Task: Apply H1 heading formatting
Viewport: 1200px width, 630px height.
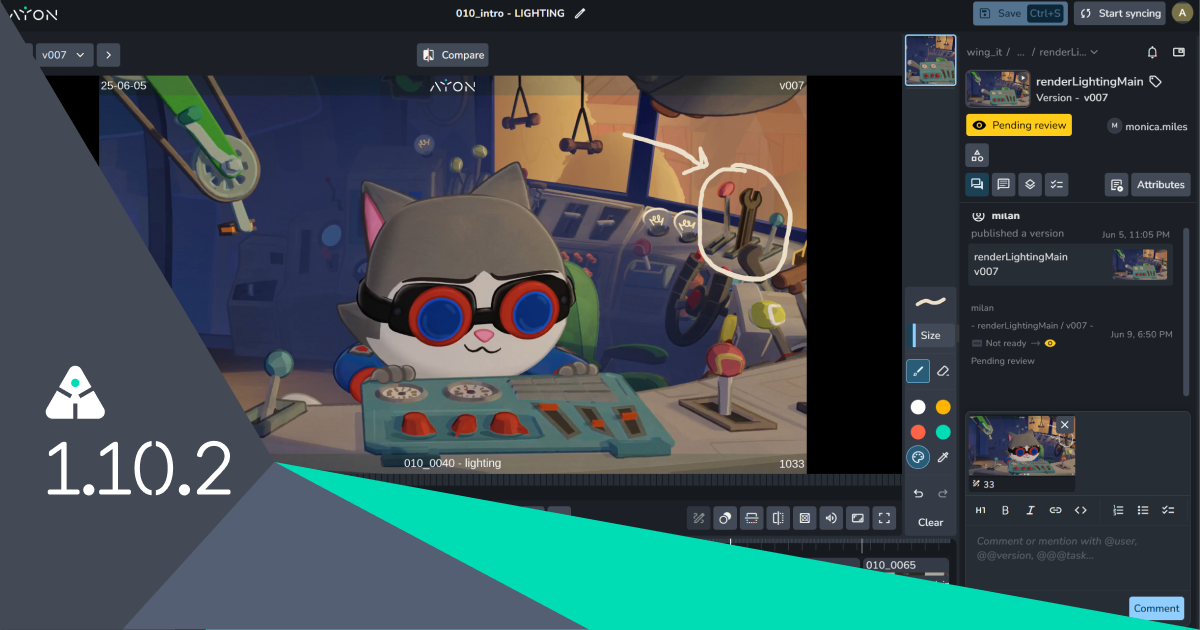Action: pos(981,510)
